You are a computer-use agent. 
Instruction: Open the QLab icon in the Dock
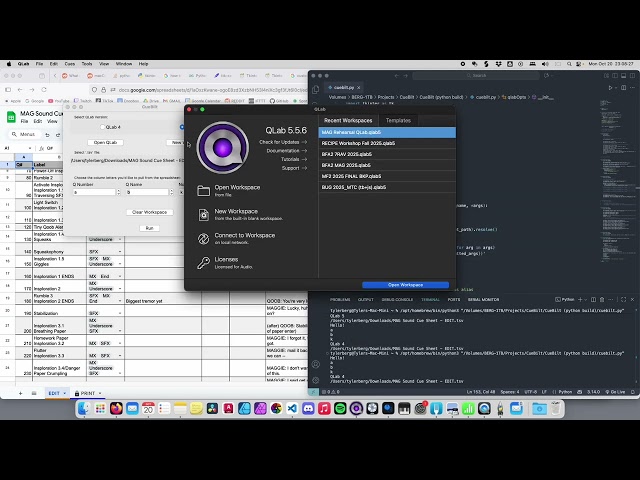point(356,409)
